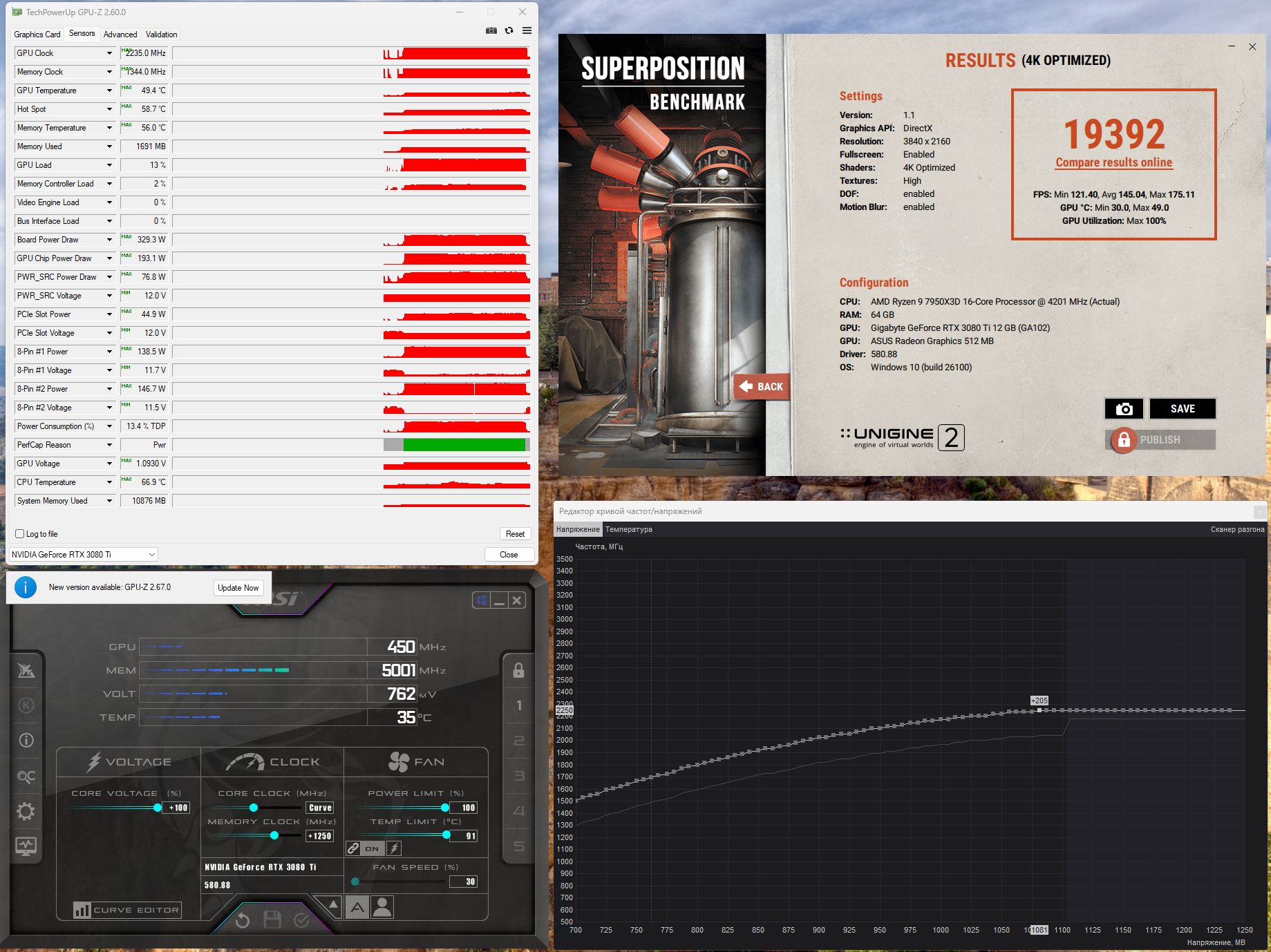Open the Afterburner hardware monitor icon

coord(26,846)
